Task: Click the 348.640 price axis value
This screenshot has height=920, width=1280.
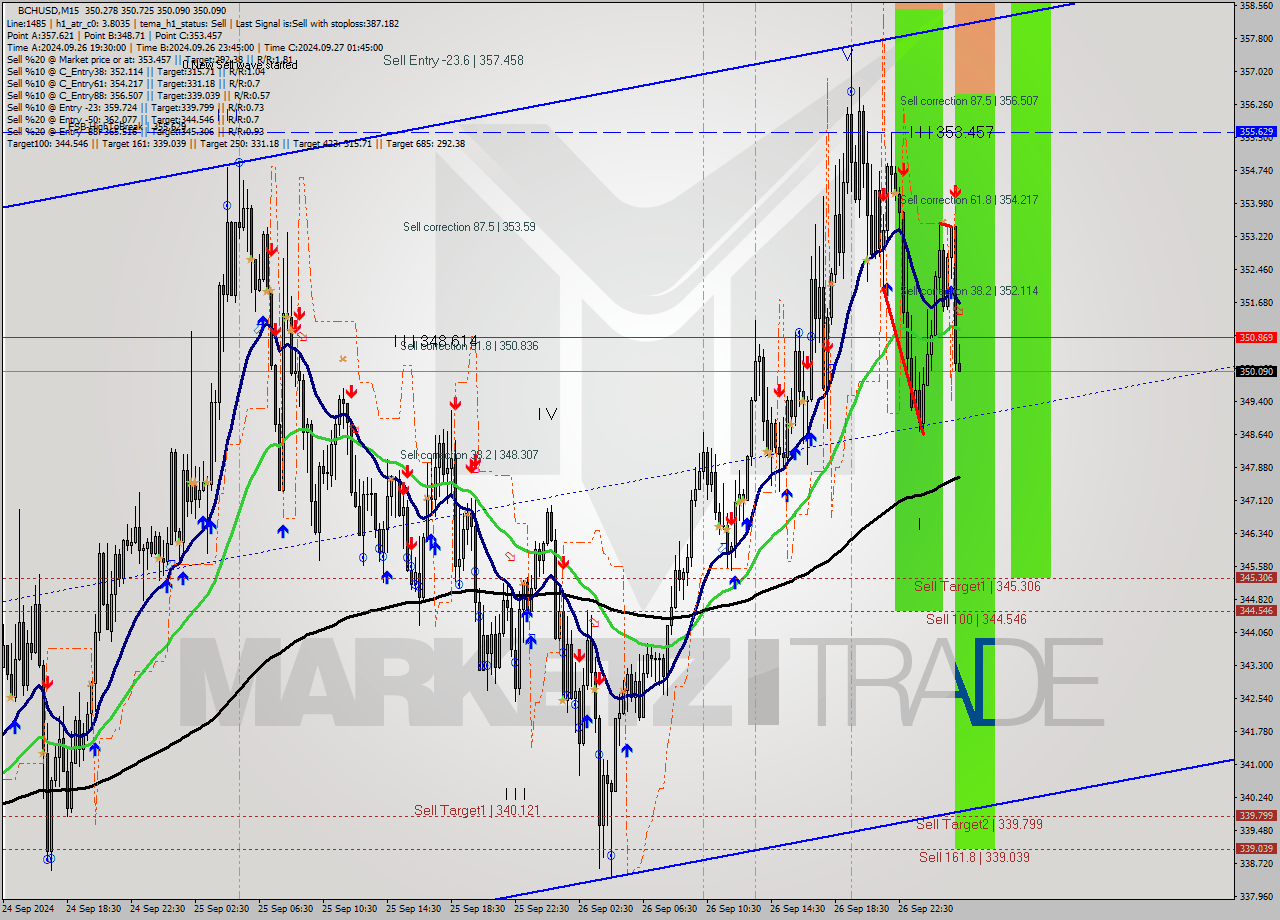Action: (1256, 434)
